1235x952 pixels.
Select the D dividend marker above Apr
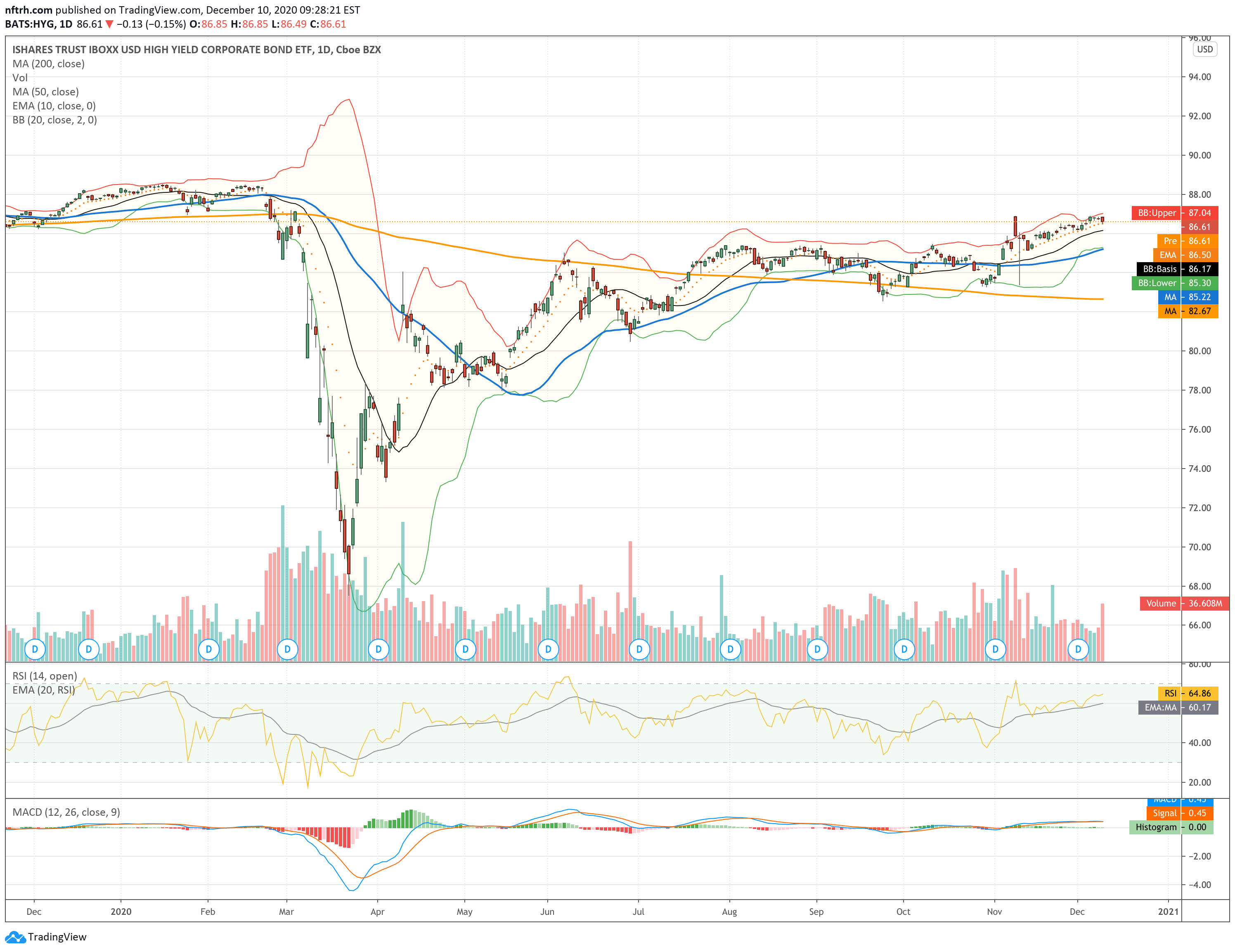379,649
